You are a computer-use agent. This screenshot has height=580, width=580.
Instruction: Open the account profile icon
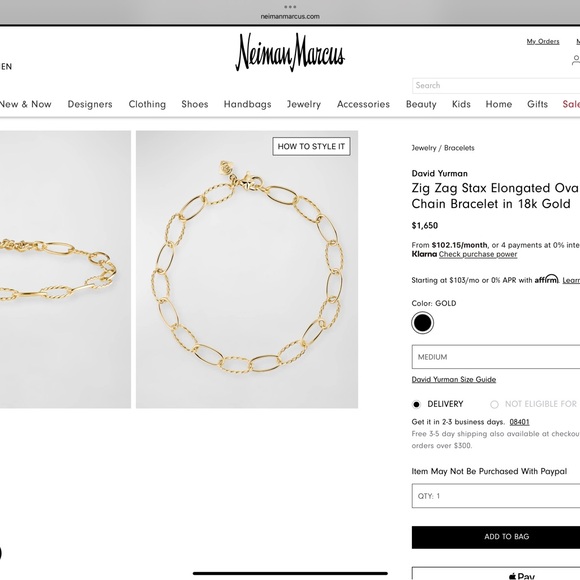click(x=576, y=60)
